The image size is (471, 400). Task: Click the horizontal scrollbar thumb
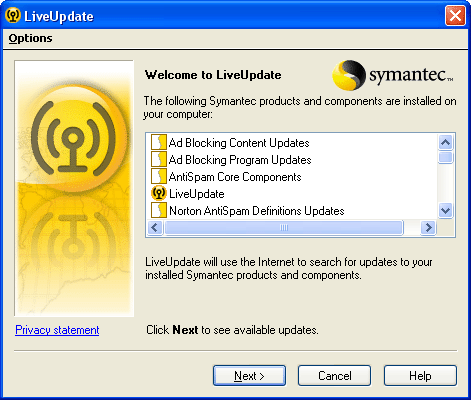click(284, 228)
